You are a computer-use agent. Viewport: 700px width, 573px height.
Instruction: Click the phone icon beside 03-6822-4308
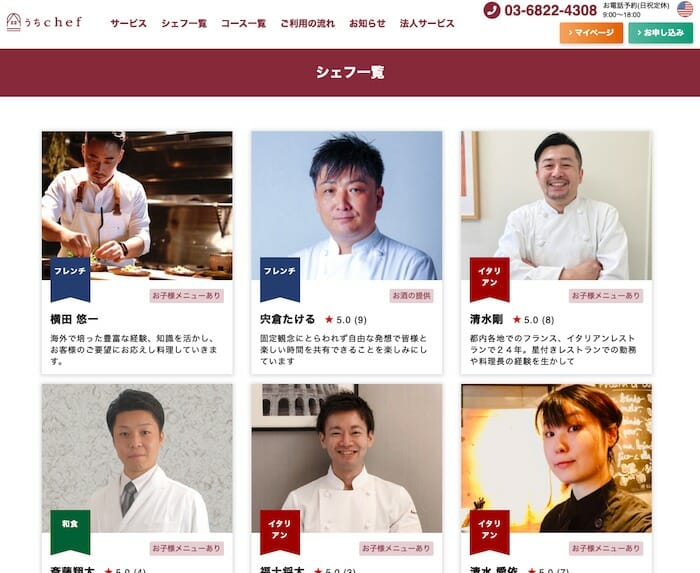coord(492,10)
